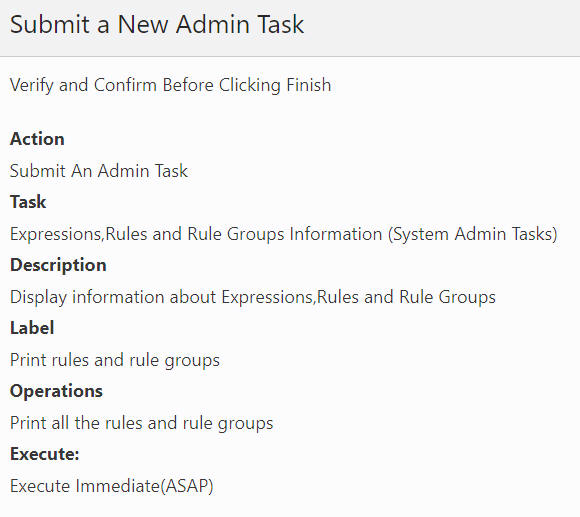This screenshot has width=580, height=517.
Task: Click the gray header bar beside the title
Action: pos(440,26)
